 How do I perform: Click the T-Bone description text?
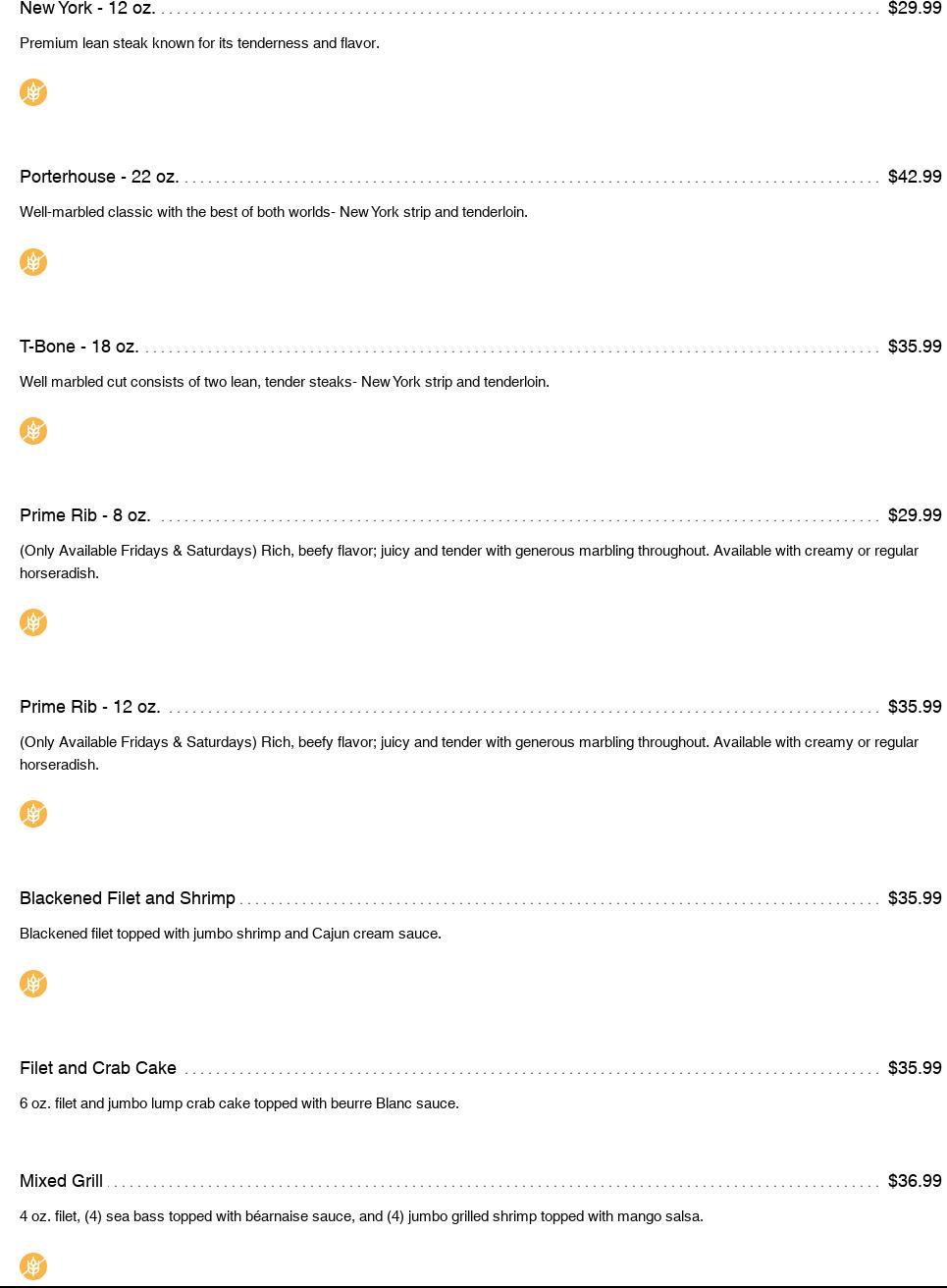285,382
